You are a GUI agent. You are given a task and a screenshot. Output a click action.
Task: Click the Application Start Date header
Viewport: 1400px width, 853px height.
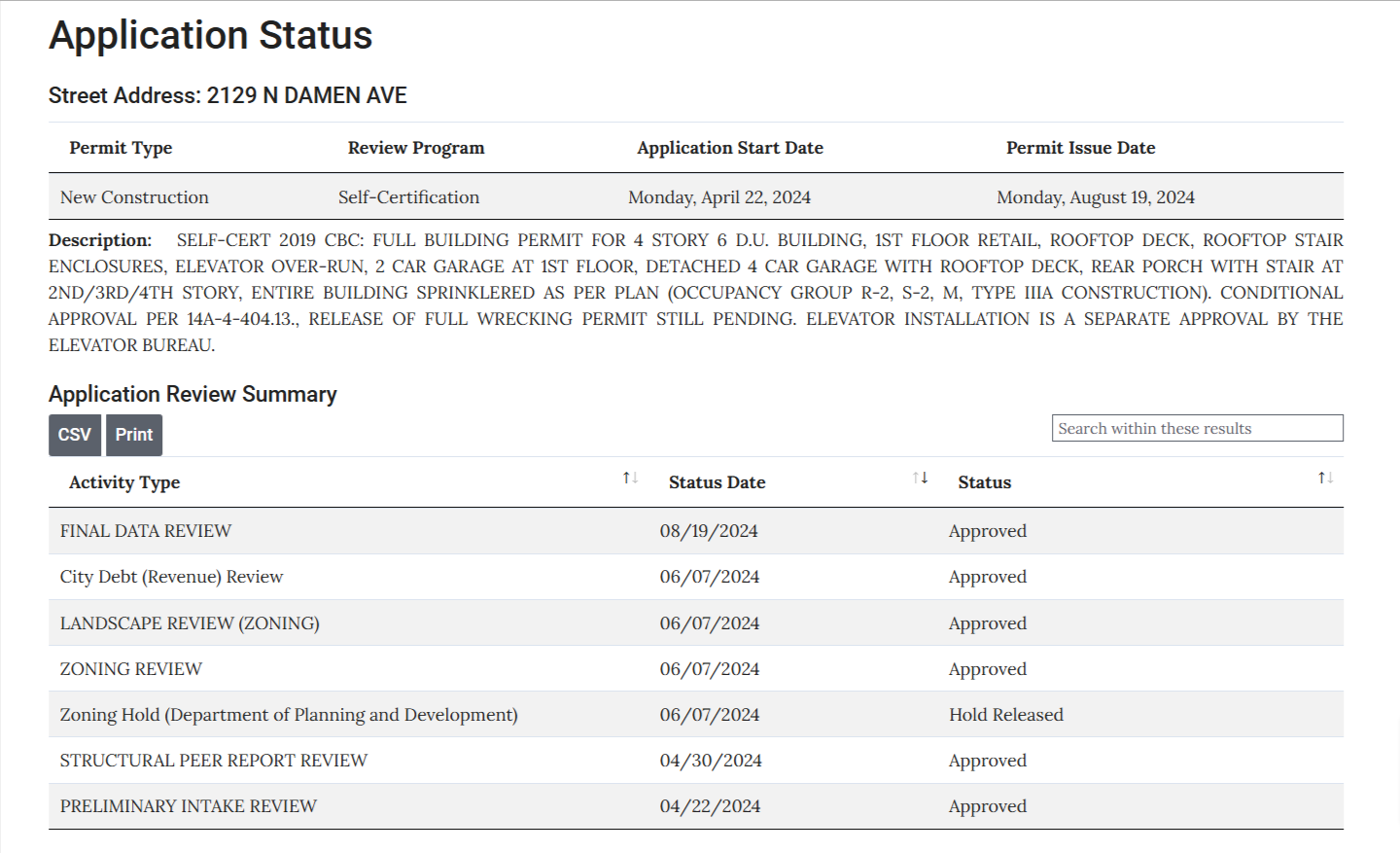(x=730, y=148)
